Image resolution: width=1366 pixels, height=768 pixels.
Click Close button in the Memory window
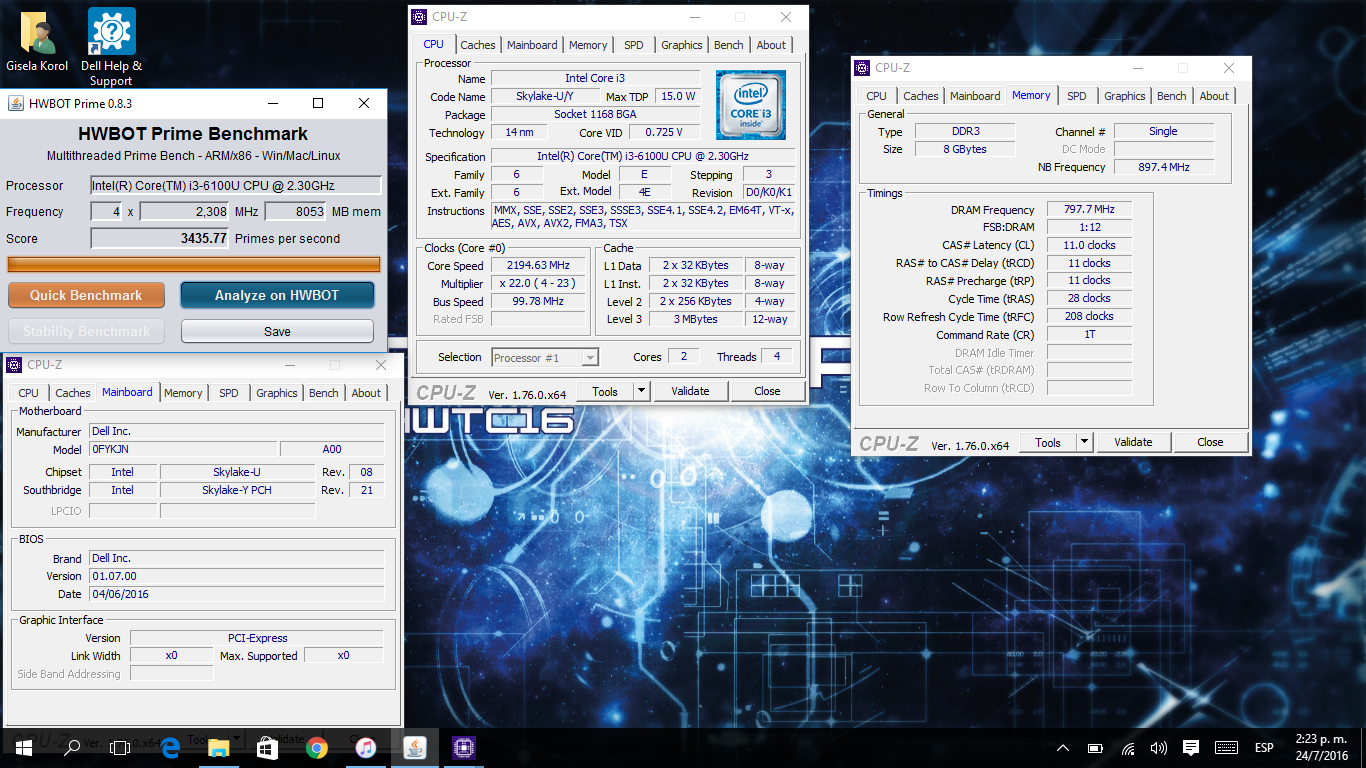click(1210, 442)
